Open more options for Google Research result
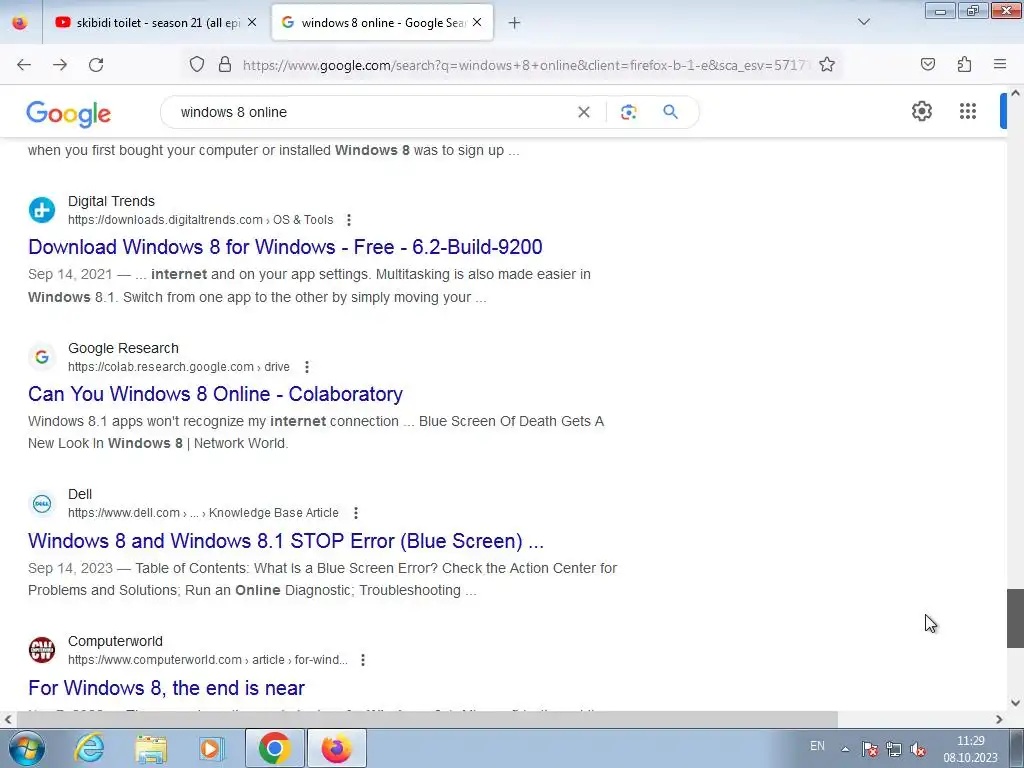This screenshot has height=768, width=1024. (x=306, y=367)
